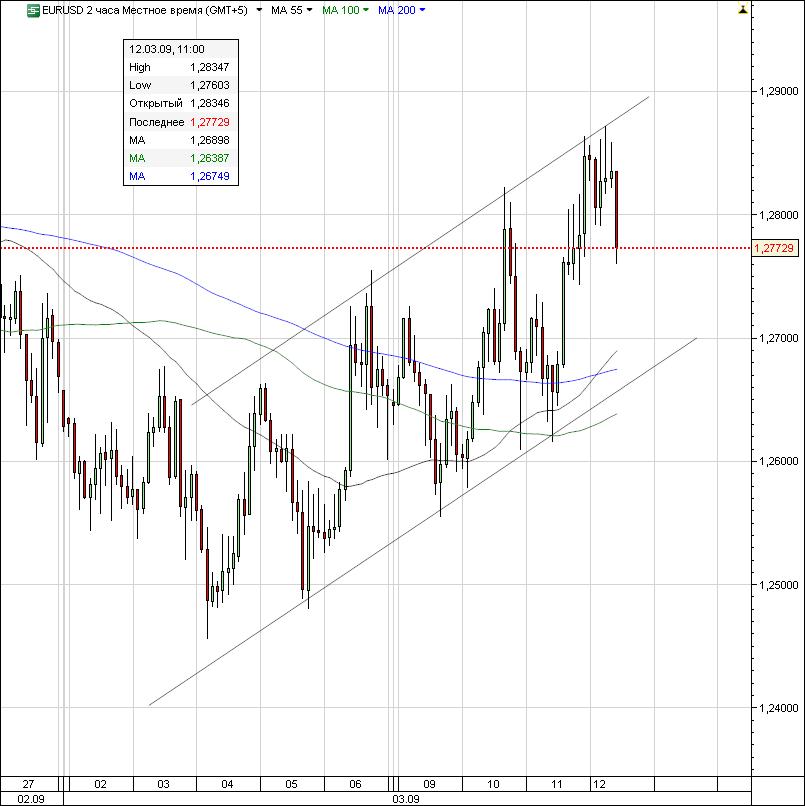805x806 pixels.
Task: Click date 10 on the time axis
Action: pos(493,784)
